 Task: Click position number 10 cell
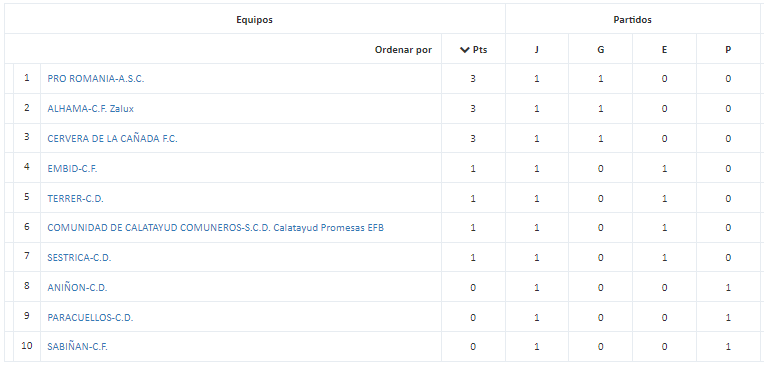(x=27, y=347)
